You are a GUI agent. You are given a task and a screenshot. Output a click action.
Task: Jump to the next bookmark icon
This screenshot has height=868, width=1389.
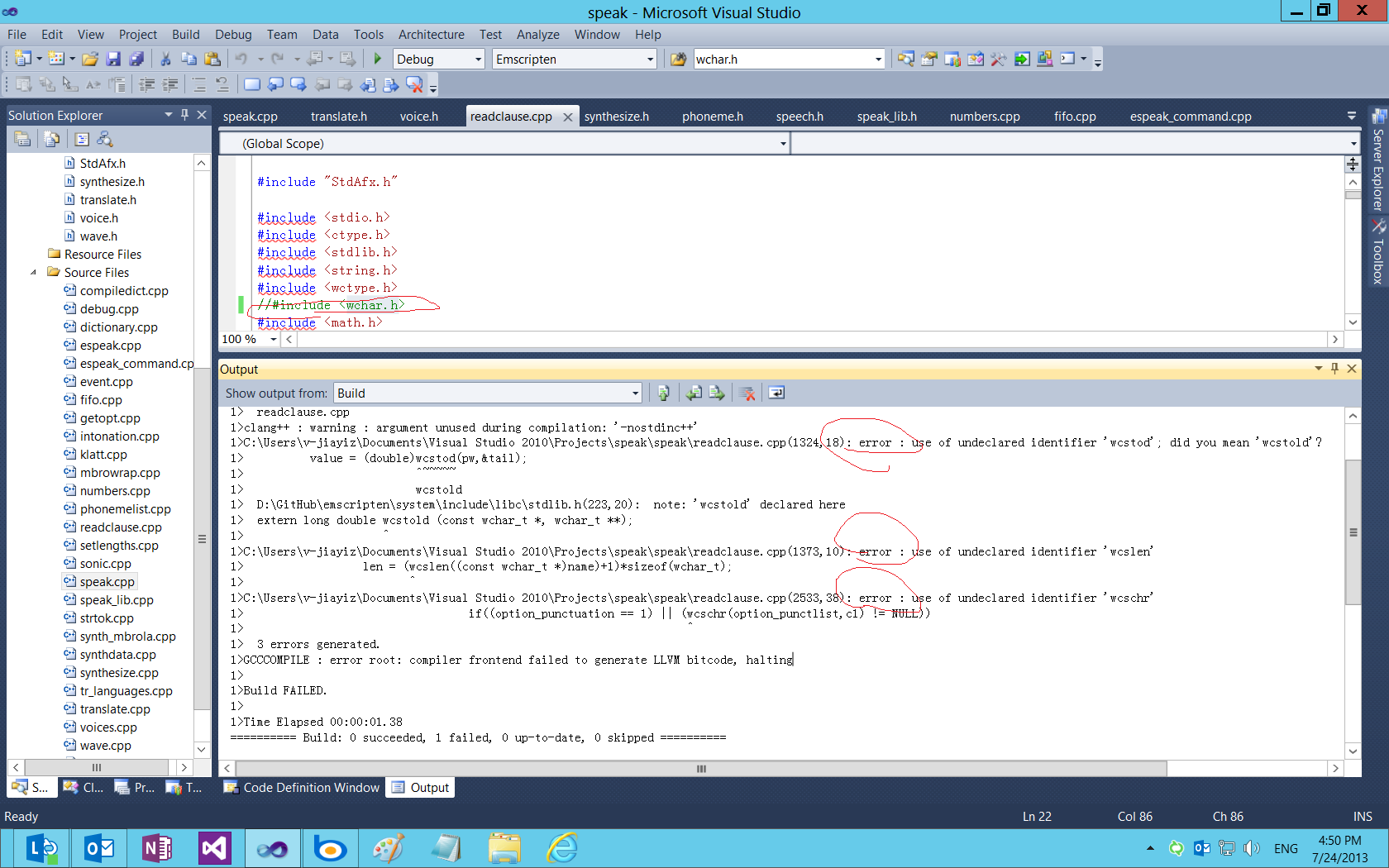[298, 84]
